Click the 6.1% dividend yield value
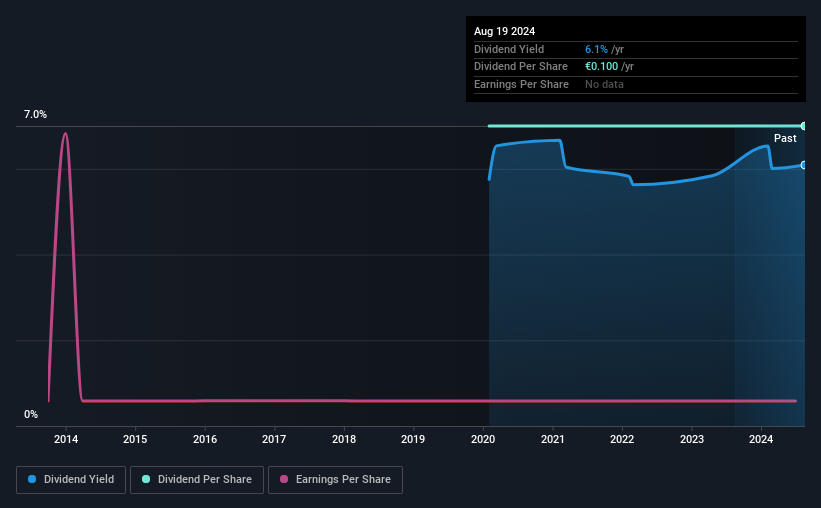 [596, 49]
